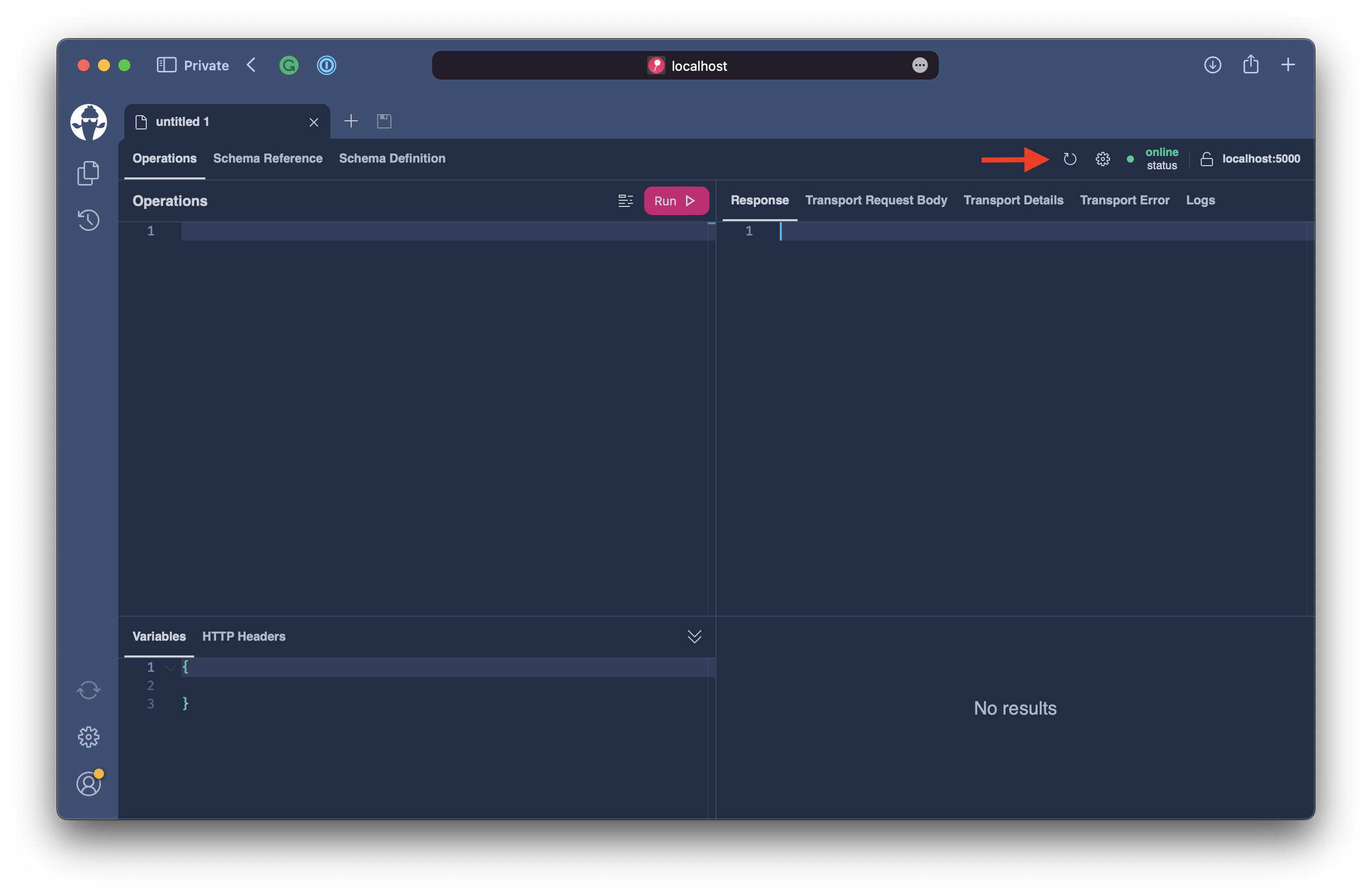Click the 'No results' text
Viewport: 1372px width, 895px height.
click(x=1015, y=707)
